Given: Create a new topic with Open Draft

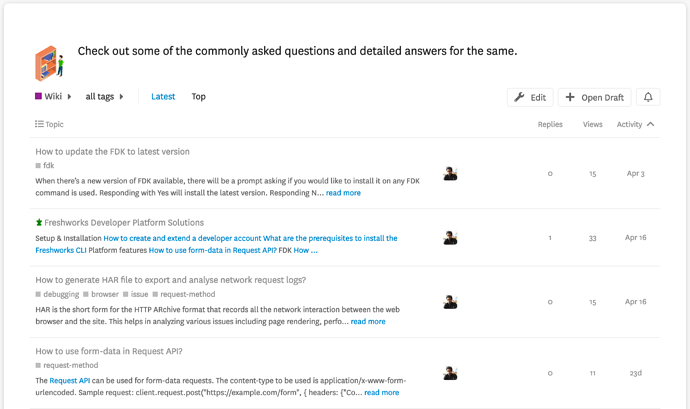Looking at the screenshot, I should click(x=595, y=97).
